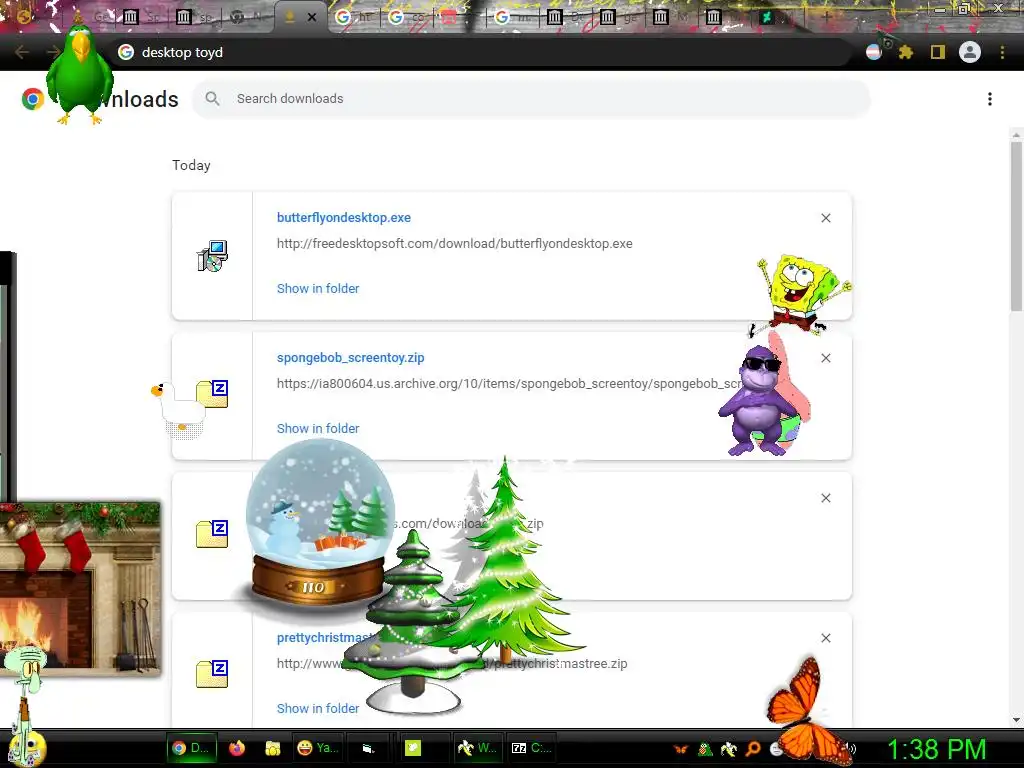Switch to the 7z C:... taskbar button
Viewport: 1024px width, 768px height.
click(531, 748)
